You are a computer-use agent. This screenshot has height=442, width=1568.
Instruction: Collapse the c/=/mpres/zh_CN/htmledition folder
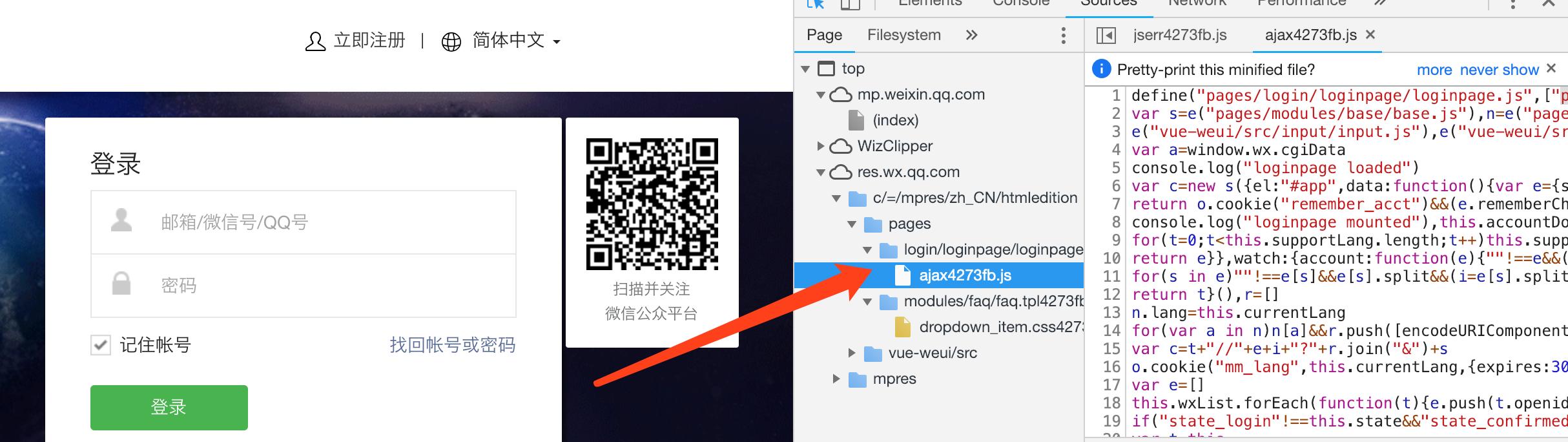[x=836, y=198]
